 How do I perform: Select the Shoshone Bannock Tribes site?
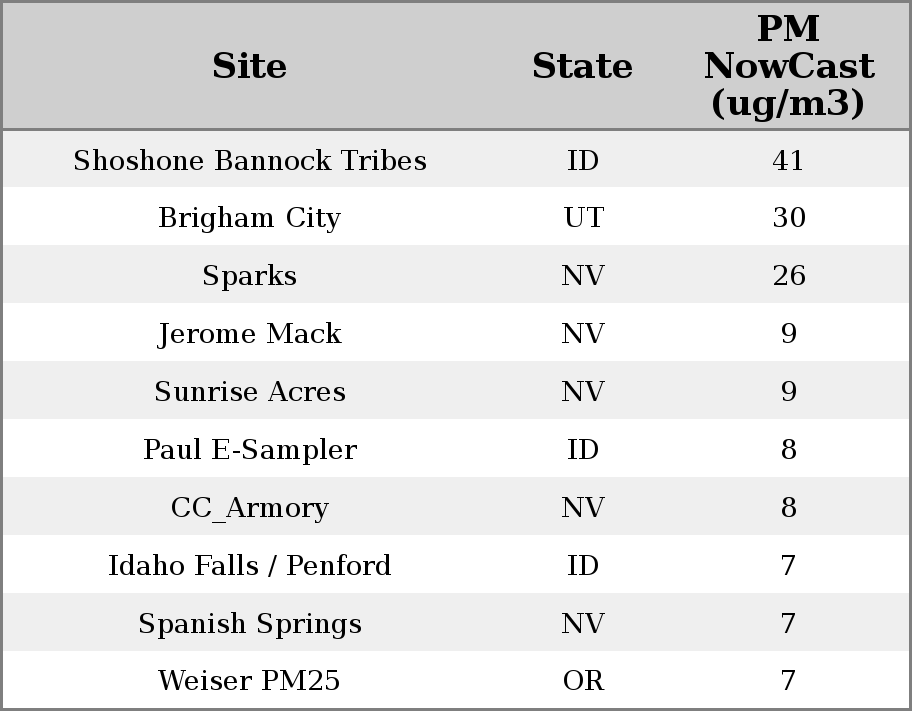coord(250,160)
